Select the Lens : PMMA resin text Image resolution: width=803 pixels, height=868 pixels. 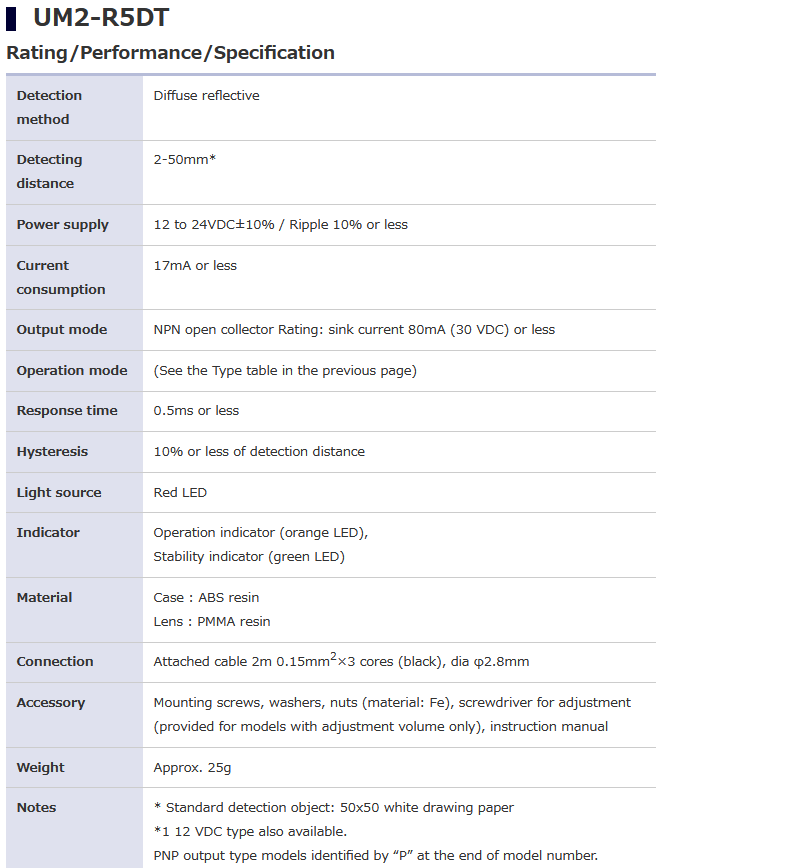(212, 622)
